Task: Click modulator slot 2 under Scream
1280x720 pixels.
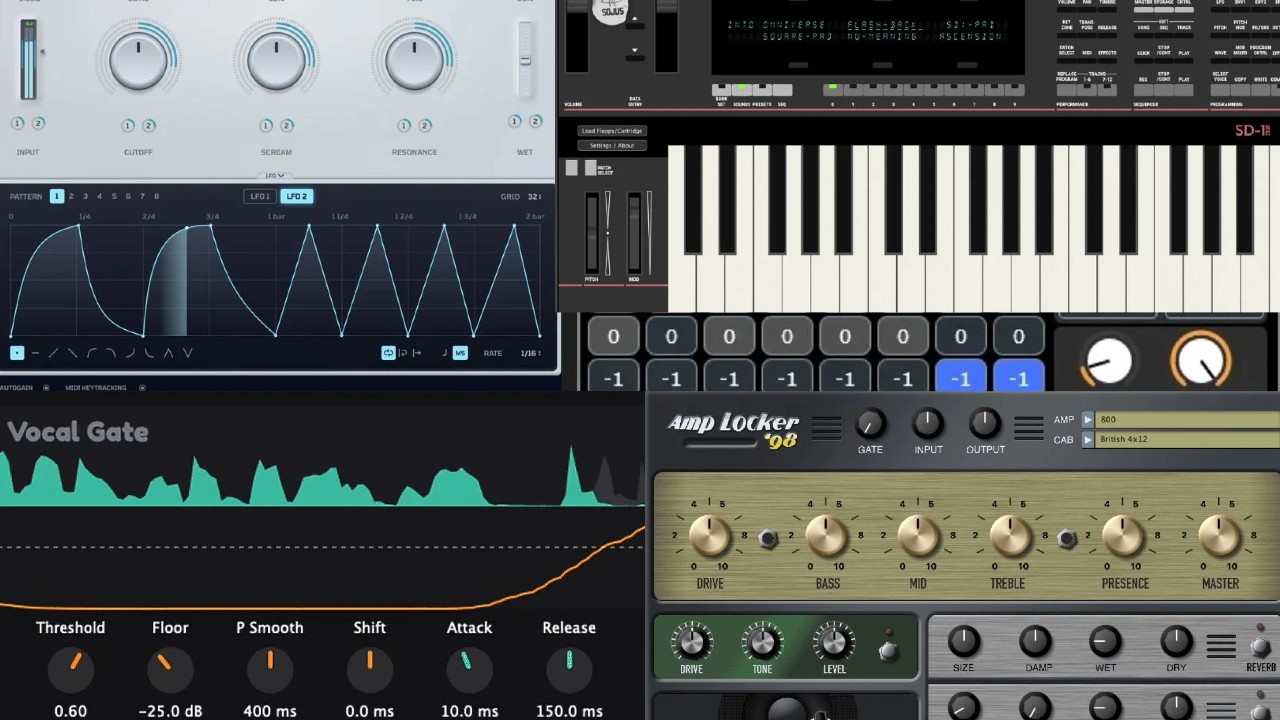Action: click(x=287, y=126)
